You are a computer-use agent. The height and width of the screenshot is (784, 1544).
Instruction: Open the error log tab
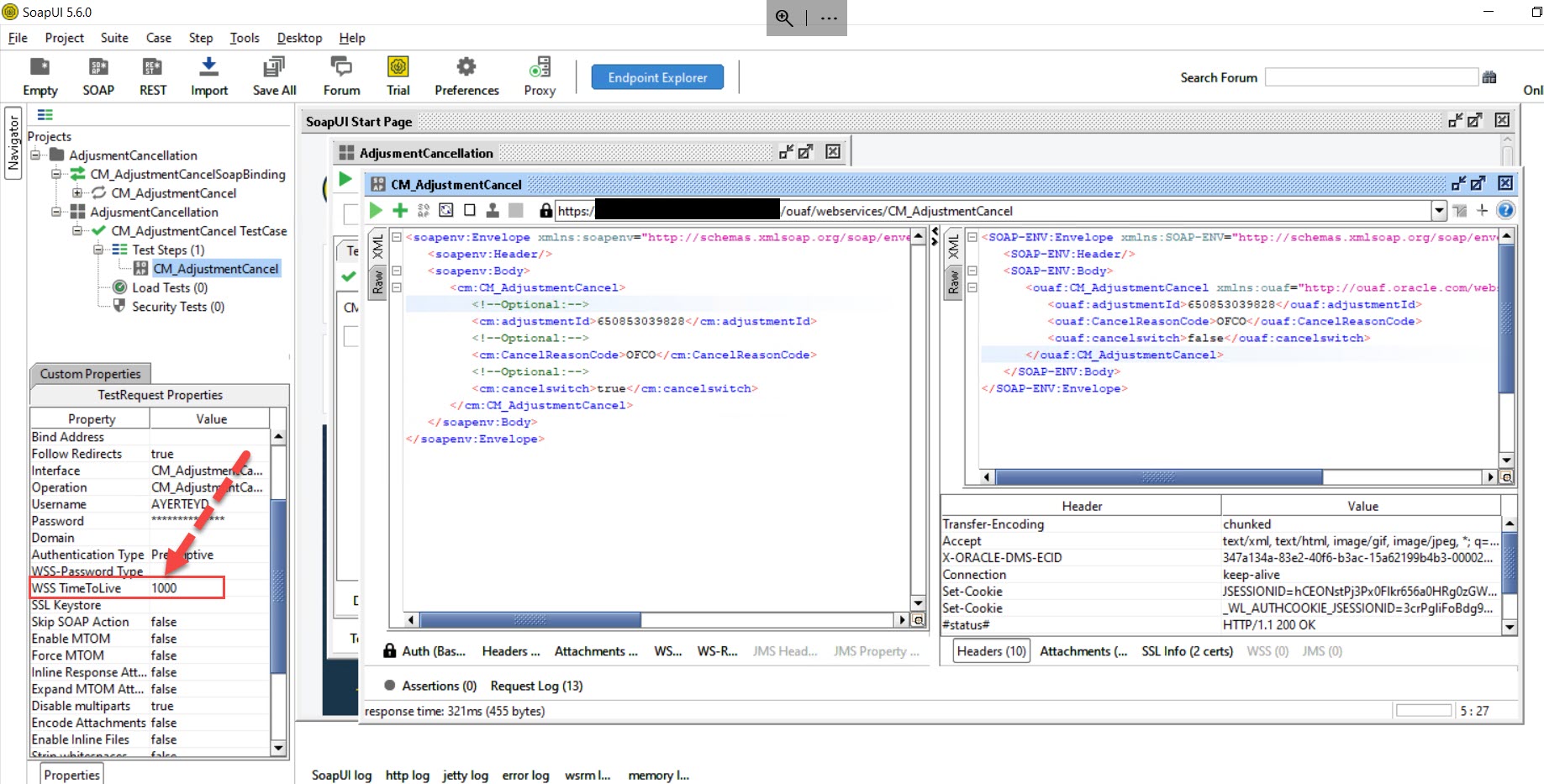(x=525, y=775)
